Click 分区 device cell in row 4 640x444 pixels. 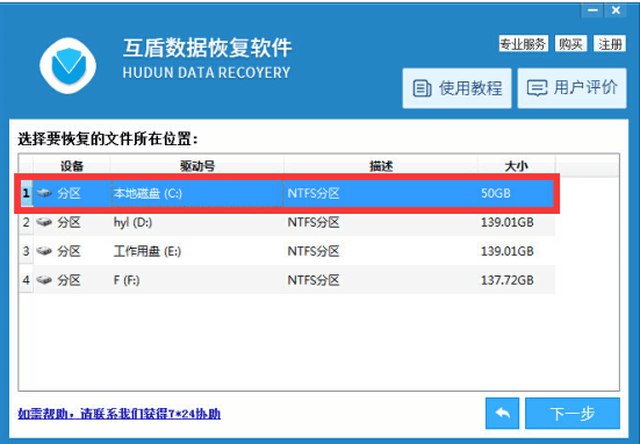point(69,280)
